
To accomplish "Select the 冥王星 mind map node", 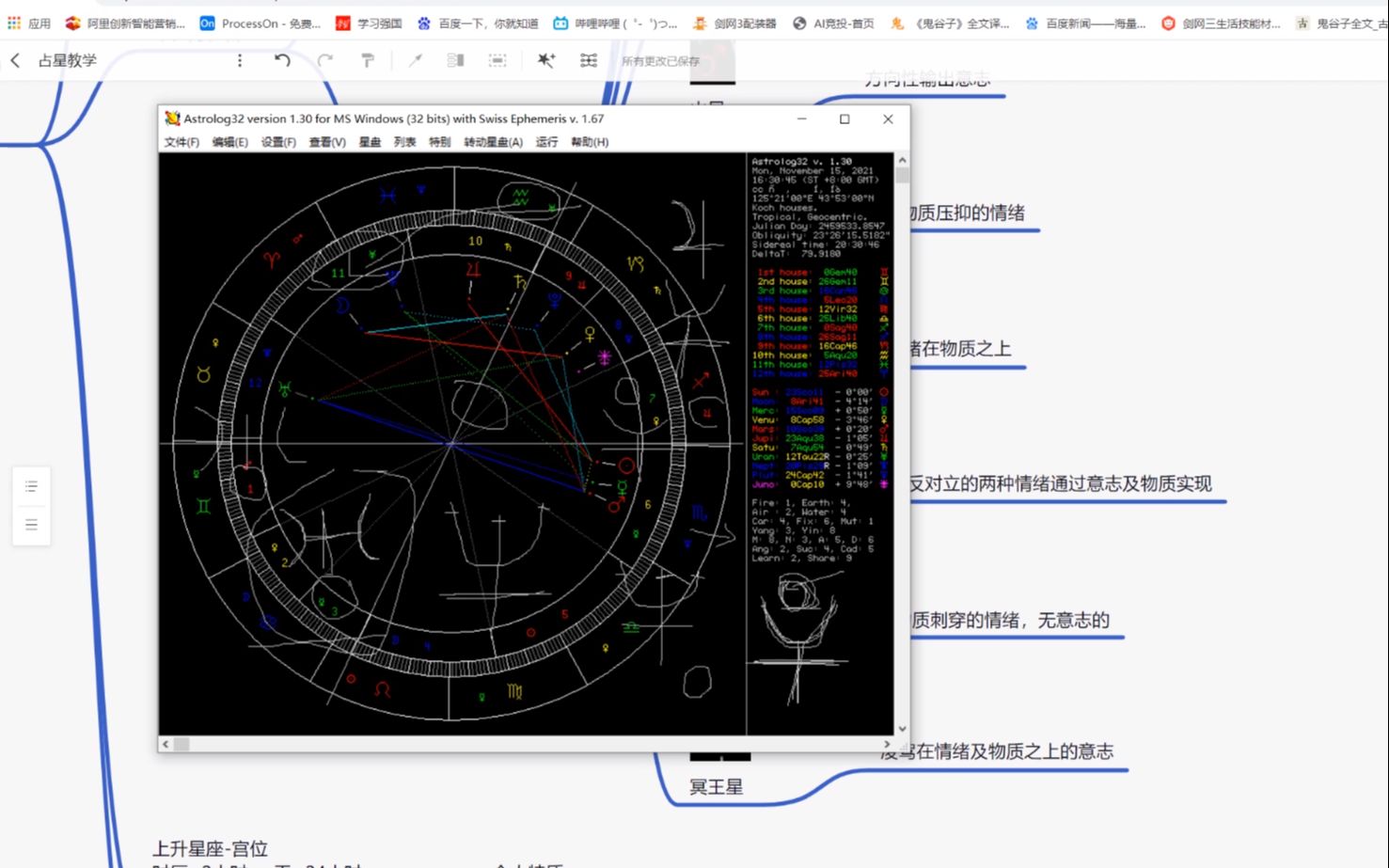I will pyautogui.click(x=717, y=787).
